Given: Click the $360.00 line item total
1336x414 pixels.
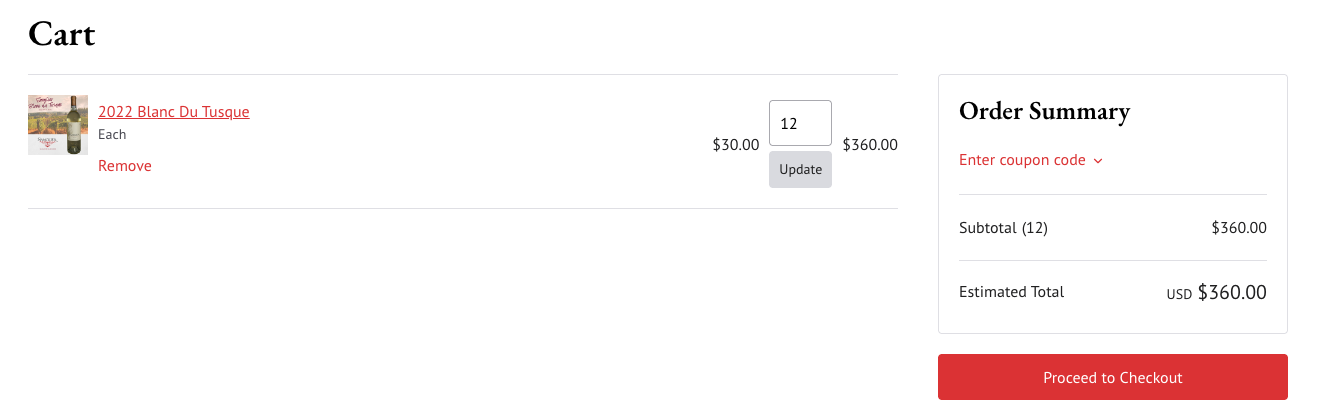Looking at the screenshot, I should 870,145.
